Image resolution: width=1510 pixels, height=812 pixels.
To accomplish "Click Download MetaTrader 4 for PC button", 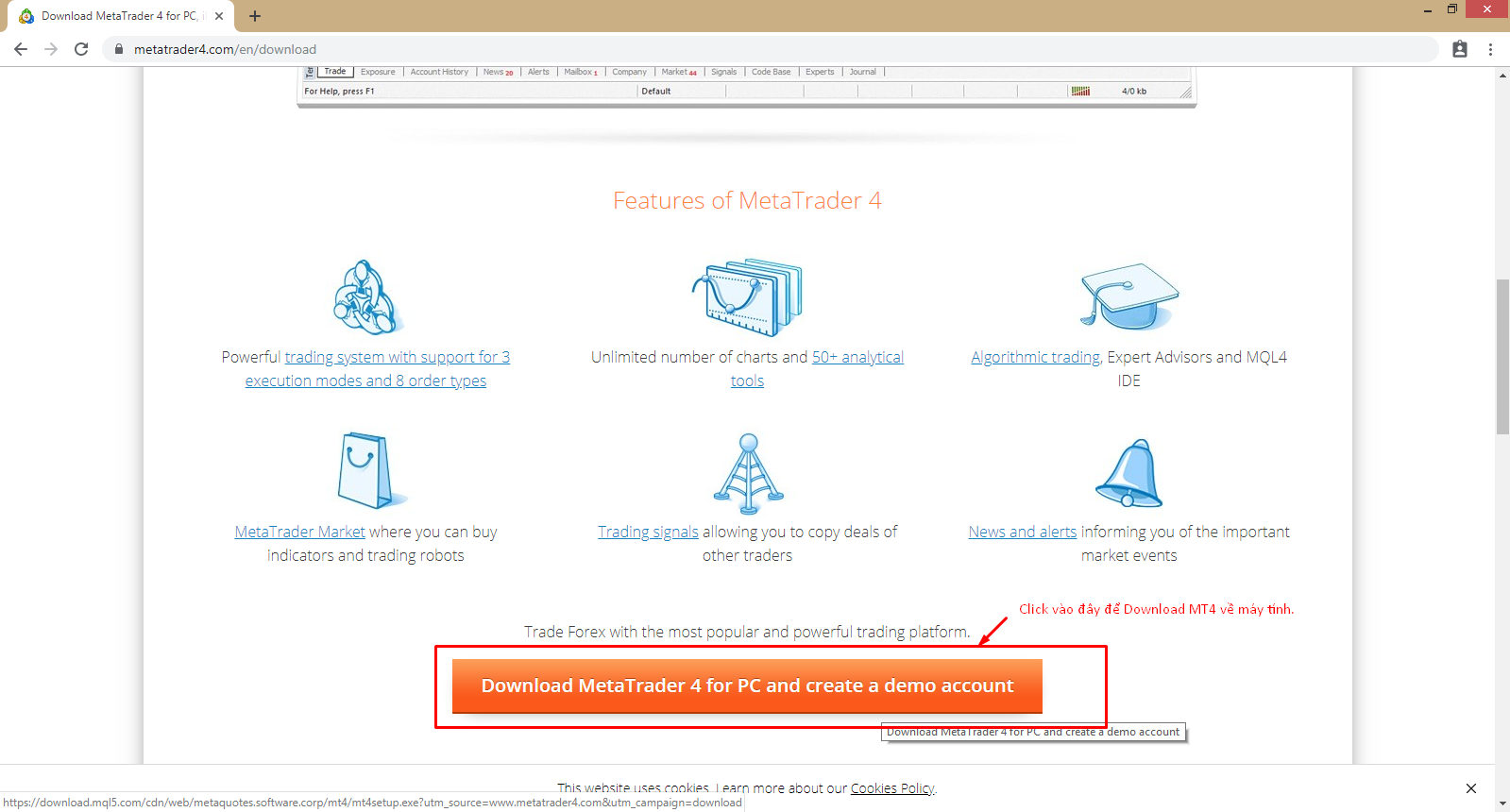I will (747, 685).
